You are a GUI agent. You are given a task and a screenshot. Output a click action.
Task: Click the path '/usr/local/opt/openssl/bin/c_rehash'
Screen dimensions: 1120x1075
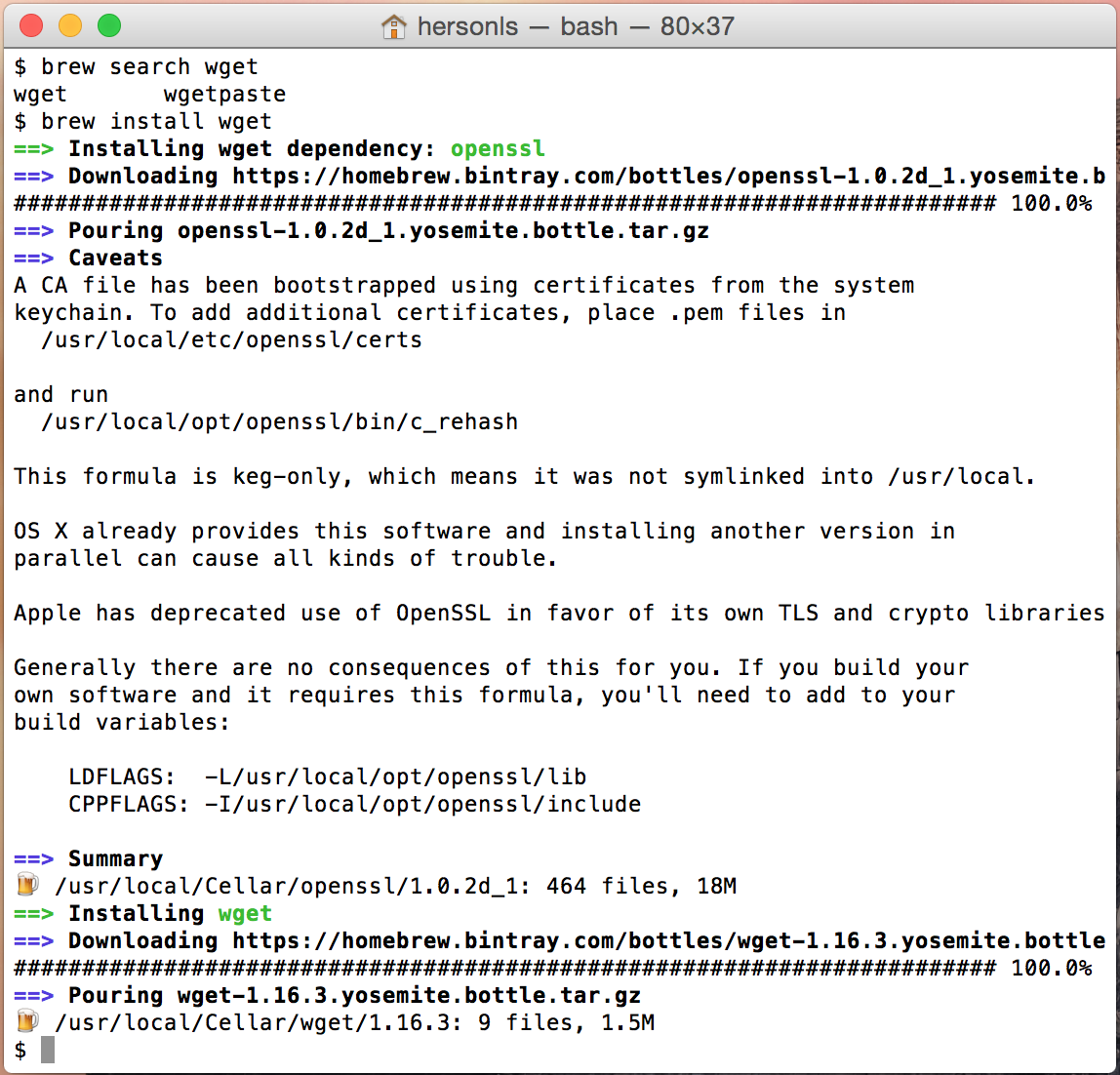pyautogui.click(x=279, y=422)
